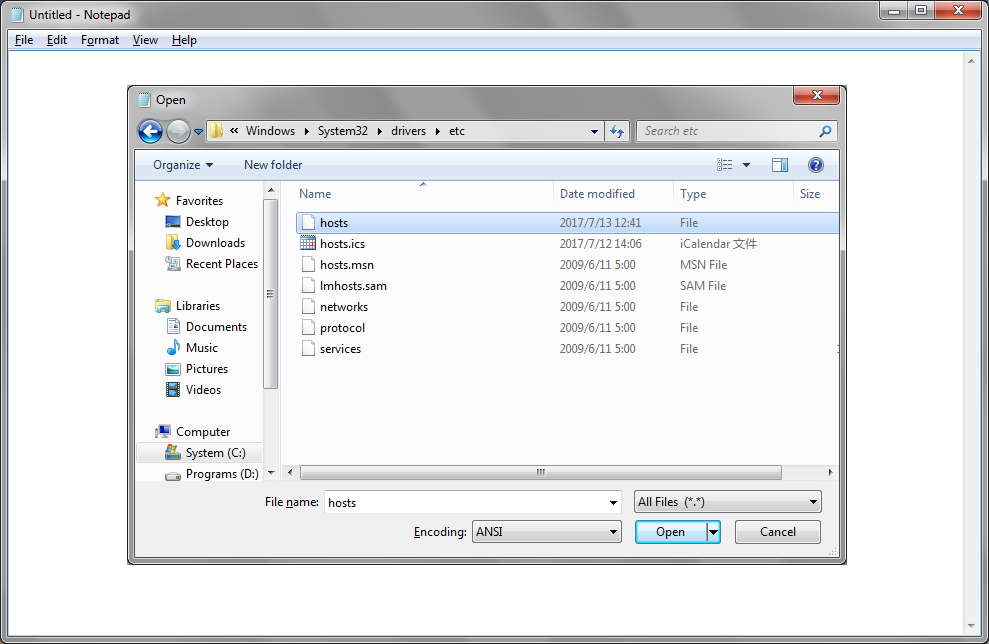Viewport: 989px width, 644px height.
Task: Open the All Files (*.*) type dropdown
Action: point(727,501)
